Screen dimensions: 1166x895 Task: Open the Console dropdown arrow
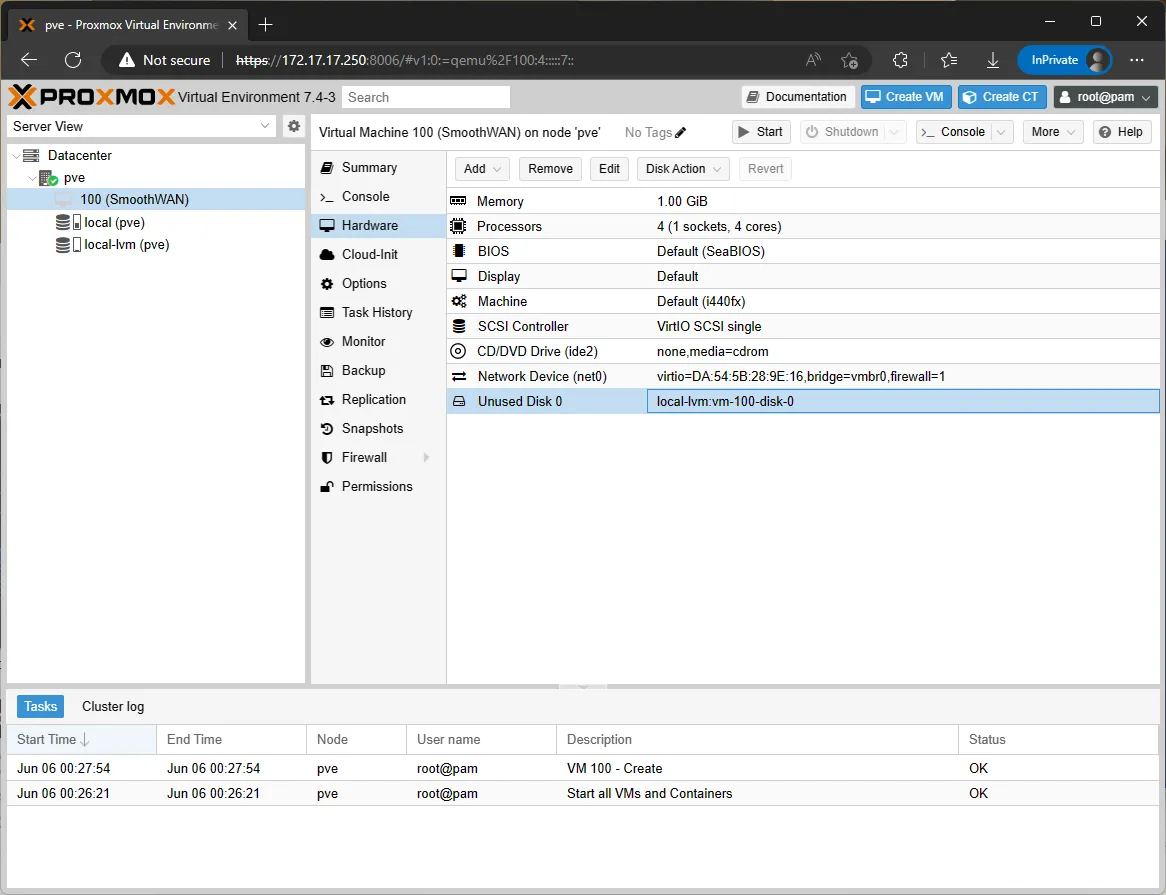(1002, 132)
